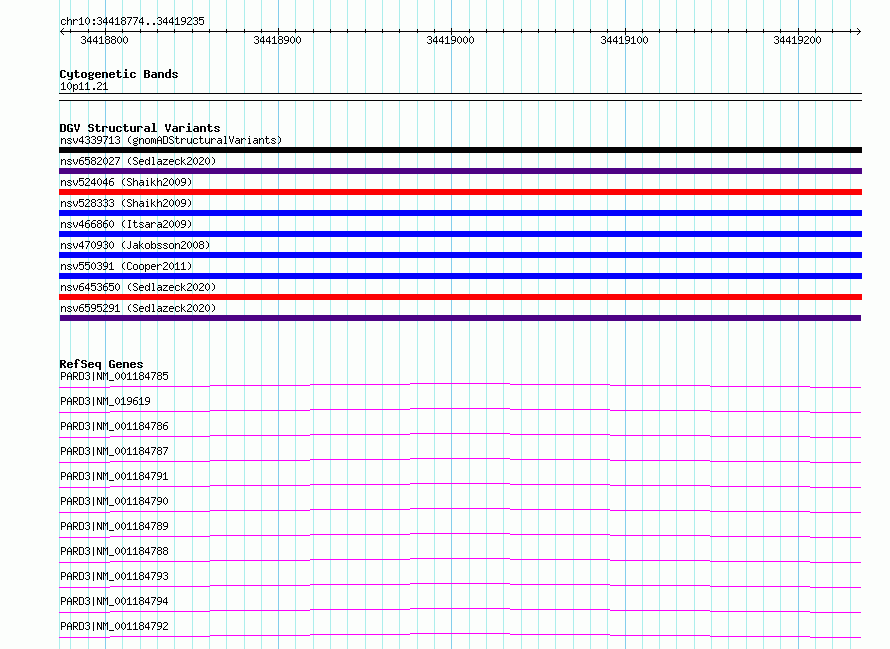
Task: Open transcript PARD3|NM_001184794
Action: (x=114, y=601)
